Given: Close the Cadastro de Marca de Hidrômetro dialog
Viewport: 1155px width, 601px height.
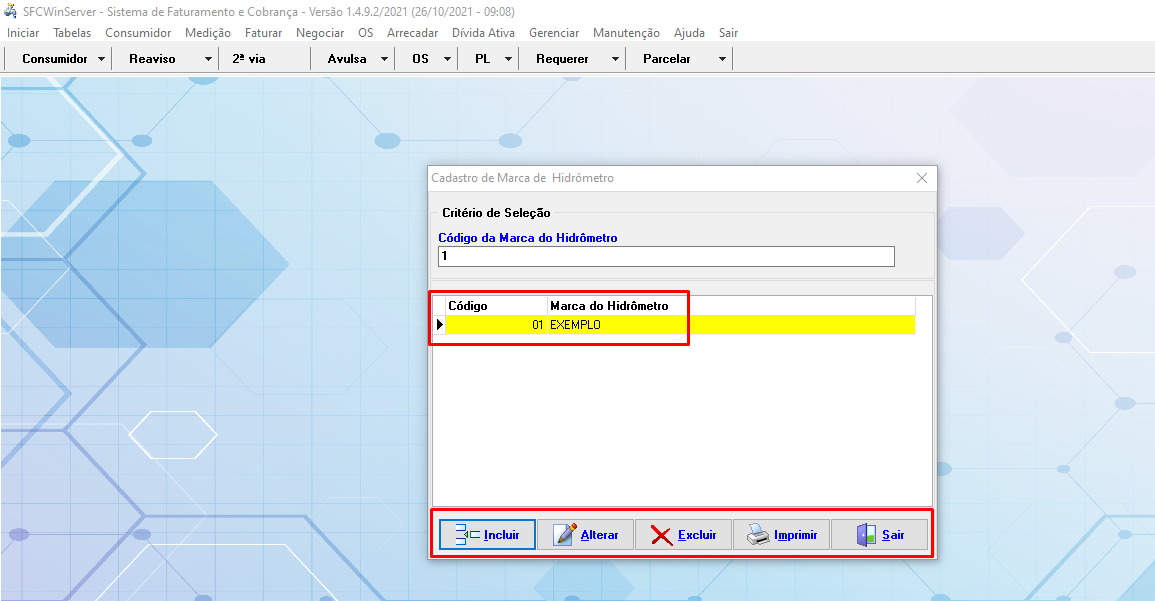Looking at the screenshot, I should (x=922, y=178).
